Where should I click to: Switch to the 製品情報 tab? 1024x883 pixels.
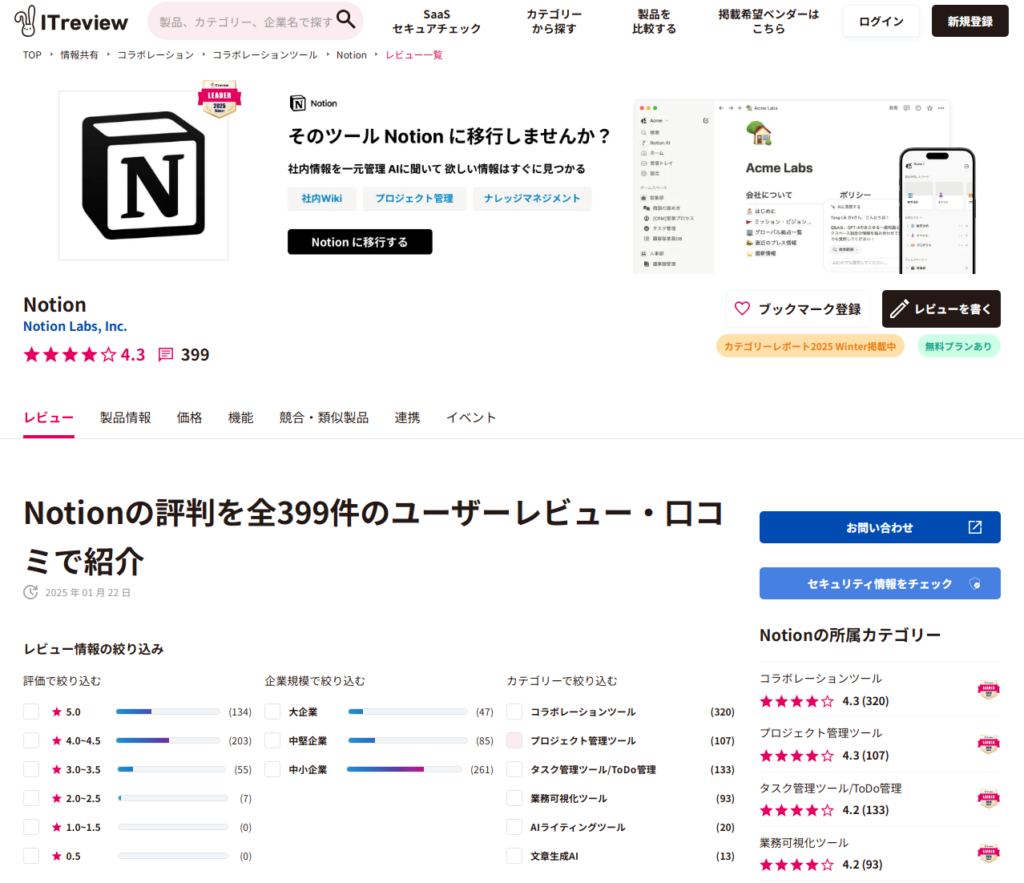point(125,418)
